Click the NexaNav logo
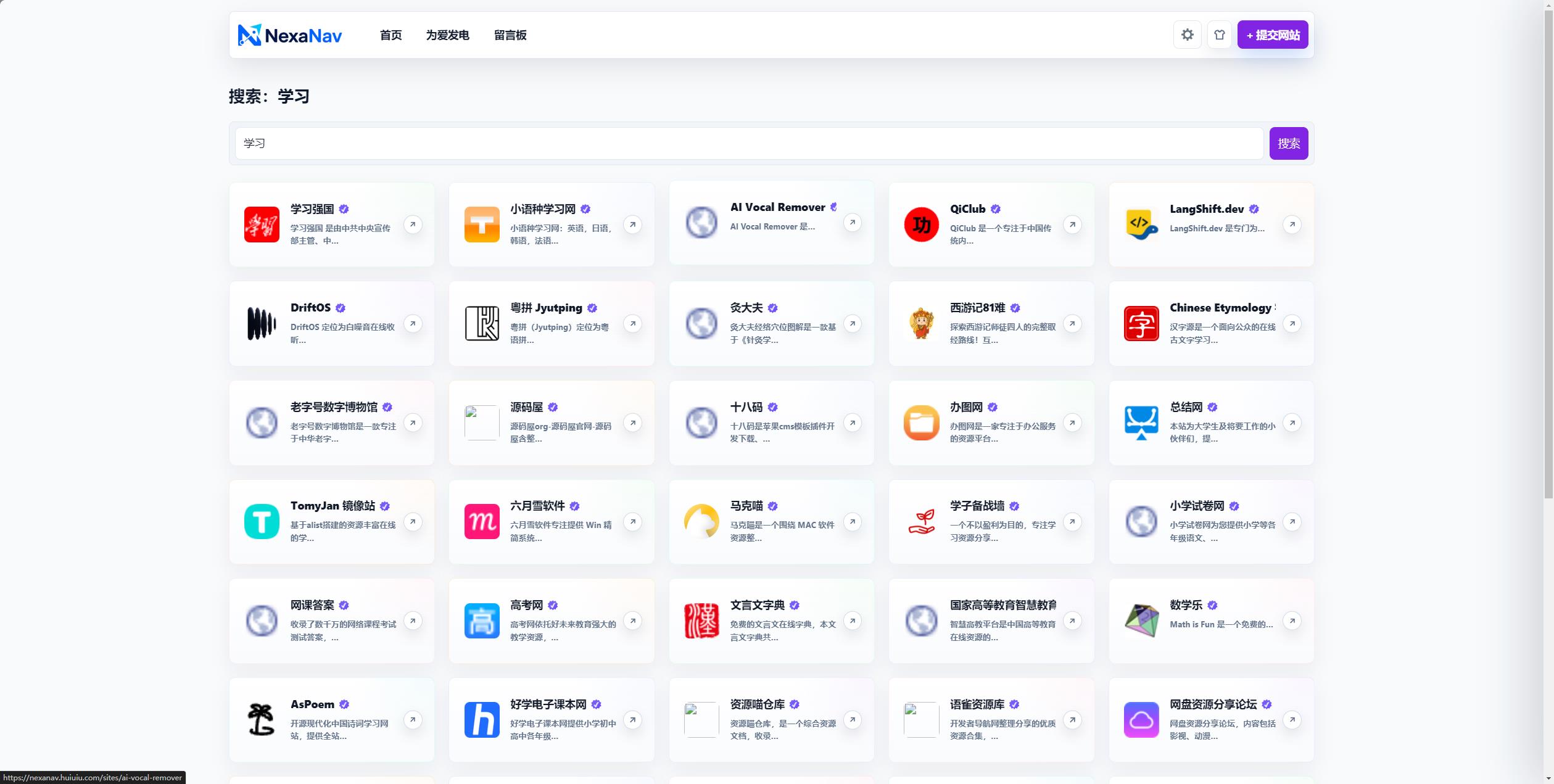Viewport: 1554px width, 784px height. click(x=290, y=35)
